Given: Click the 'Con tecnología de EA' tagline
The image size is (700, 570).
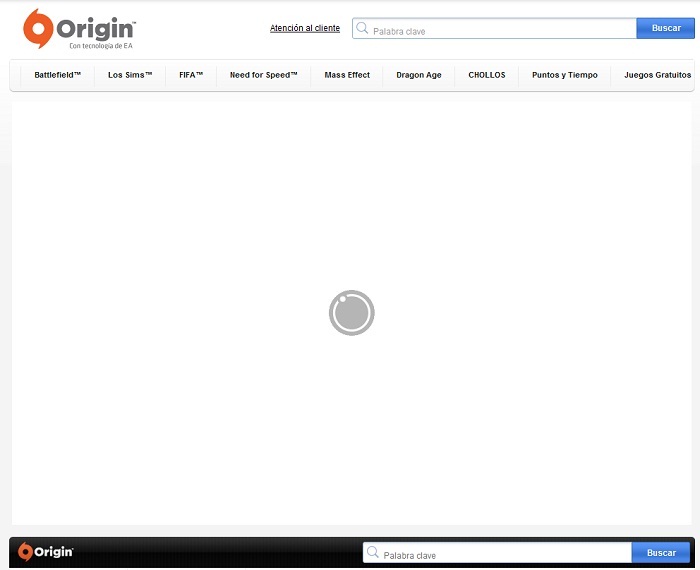Looking at the screenshot, I should click(x=101, y=46).
